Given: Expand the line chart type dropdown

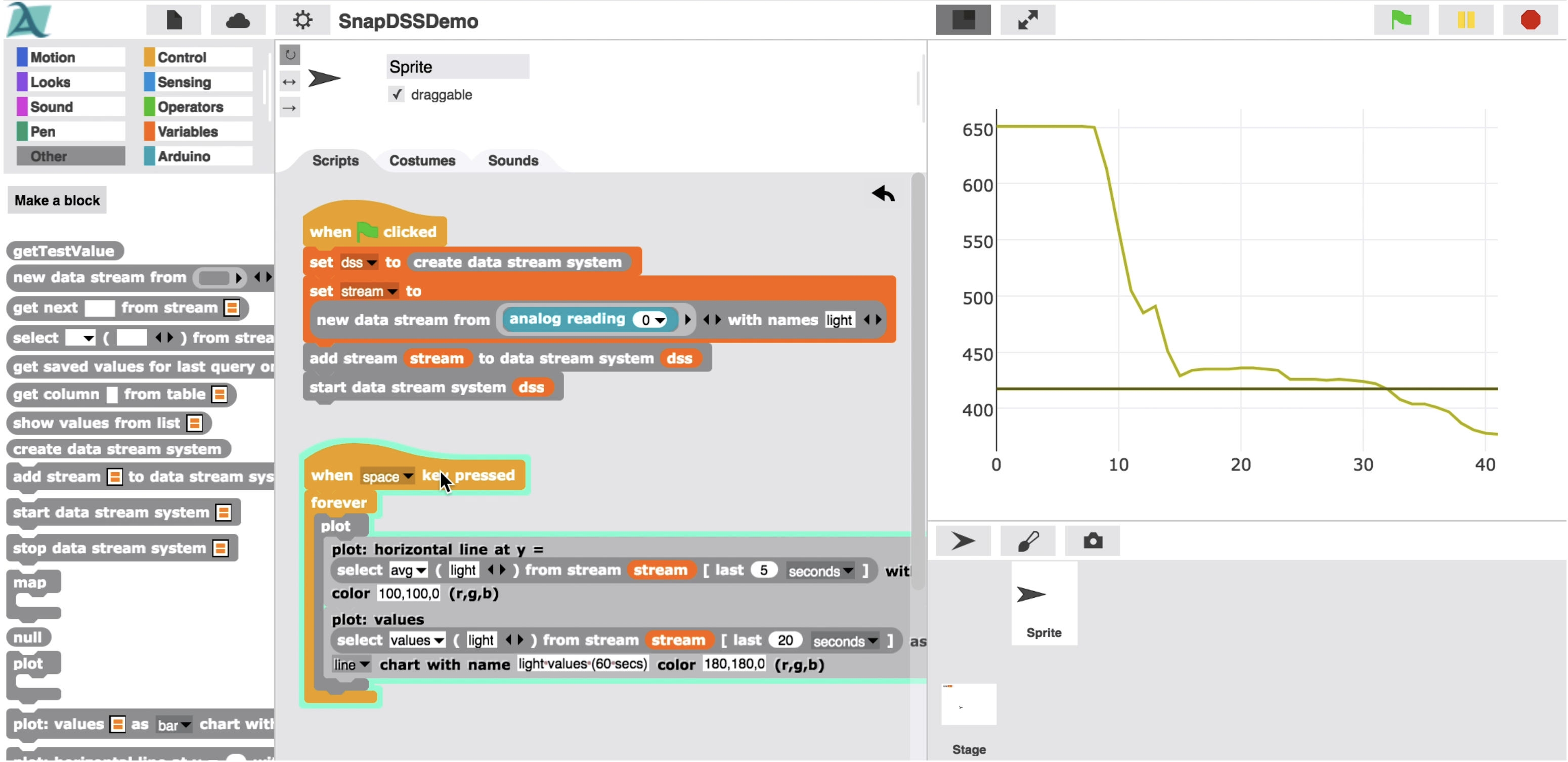Looking at the screenshot, I should [x=364, y=664].
